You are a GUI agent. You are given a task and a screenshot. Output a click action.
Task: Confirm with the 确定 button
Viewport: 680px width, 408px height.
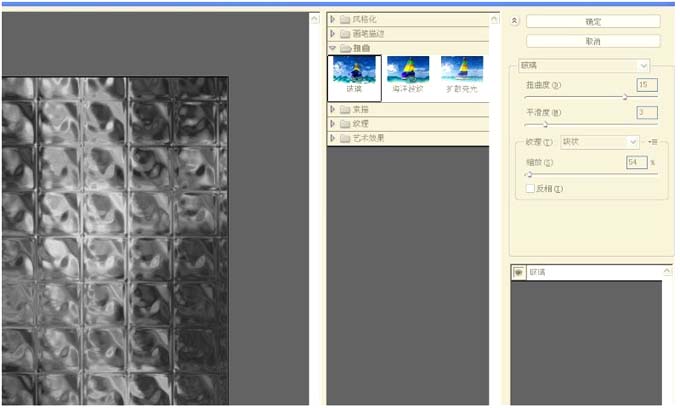click(x=593, y=21)
